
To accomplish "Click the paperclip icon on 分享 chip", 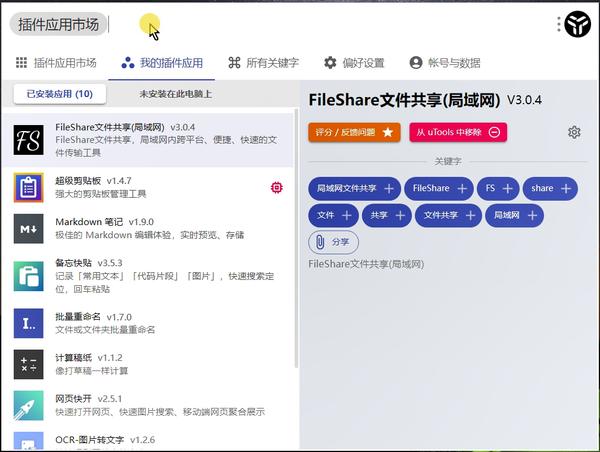I will (320, 242).
